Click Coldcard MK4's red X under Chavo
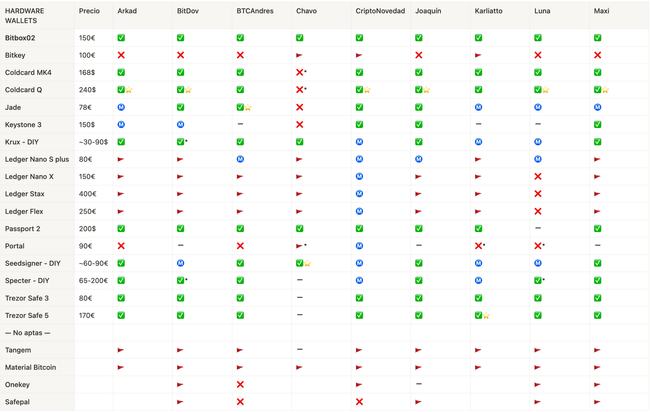The width and height of the screenshot is (650, 412). coord(299,73)
